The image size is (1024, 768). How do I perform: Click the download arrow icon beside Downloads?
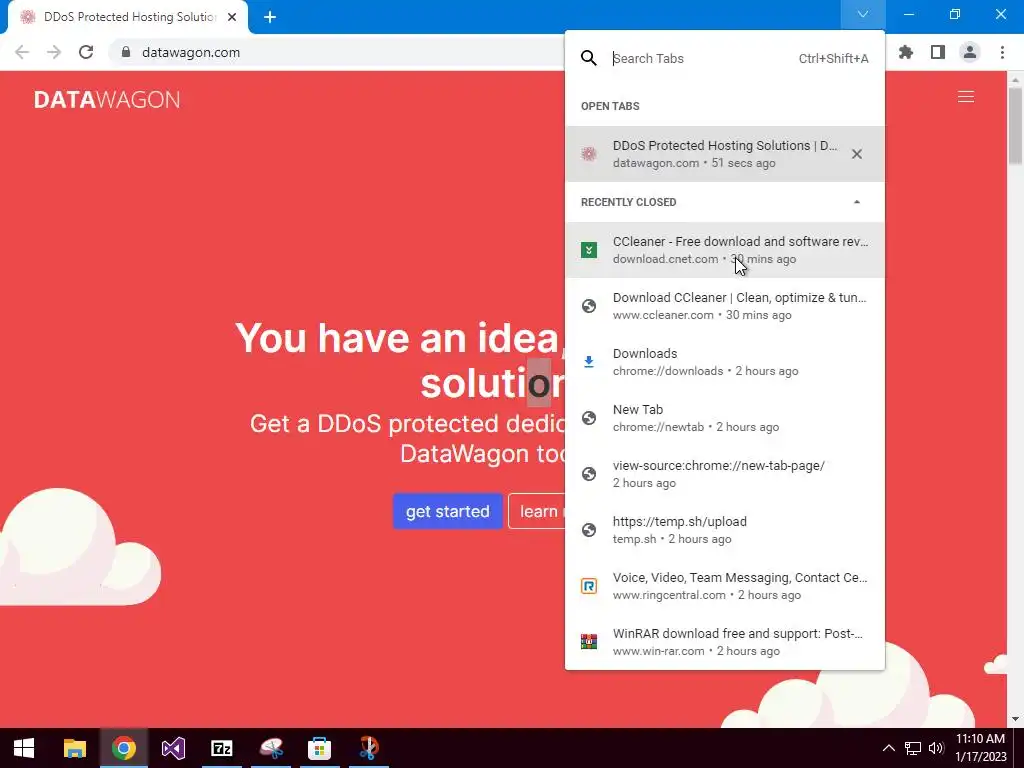point(588,362)
